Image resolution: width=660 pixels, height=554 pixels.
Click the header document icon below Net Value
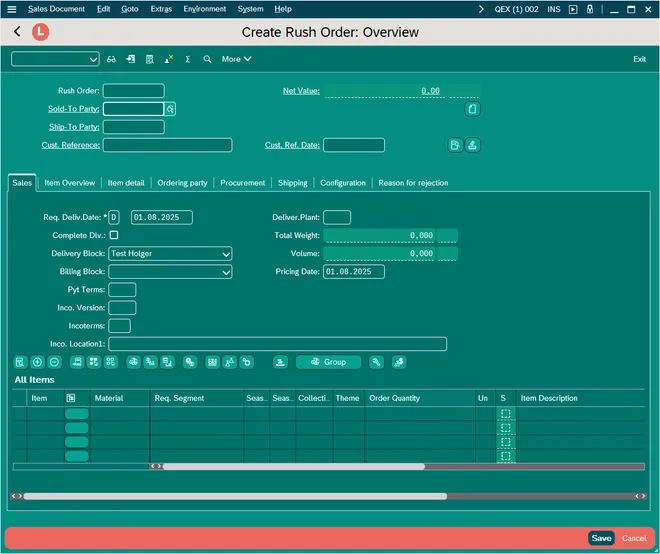click(x=472, y=109)
